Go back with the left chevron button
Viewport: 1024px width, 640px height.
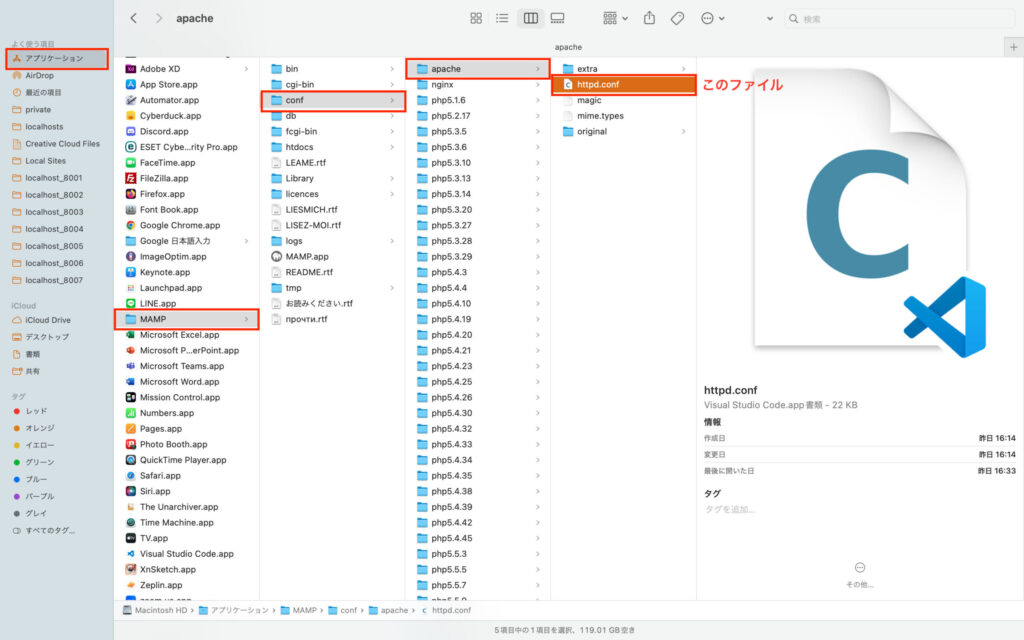[x=133, y=18]
